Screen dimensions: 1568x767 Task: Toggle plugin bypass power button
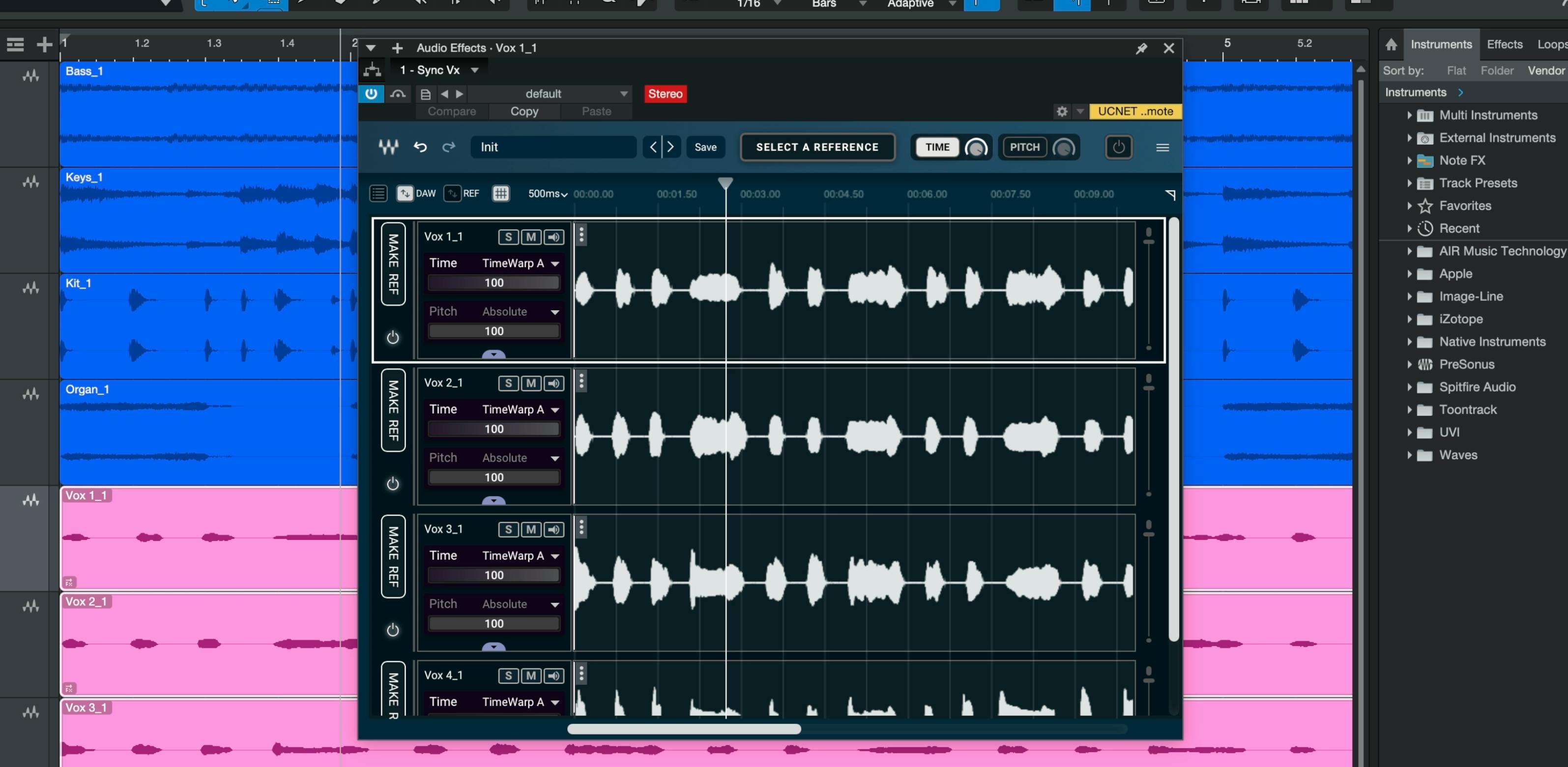pos(371,94)
